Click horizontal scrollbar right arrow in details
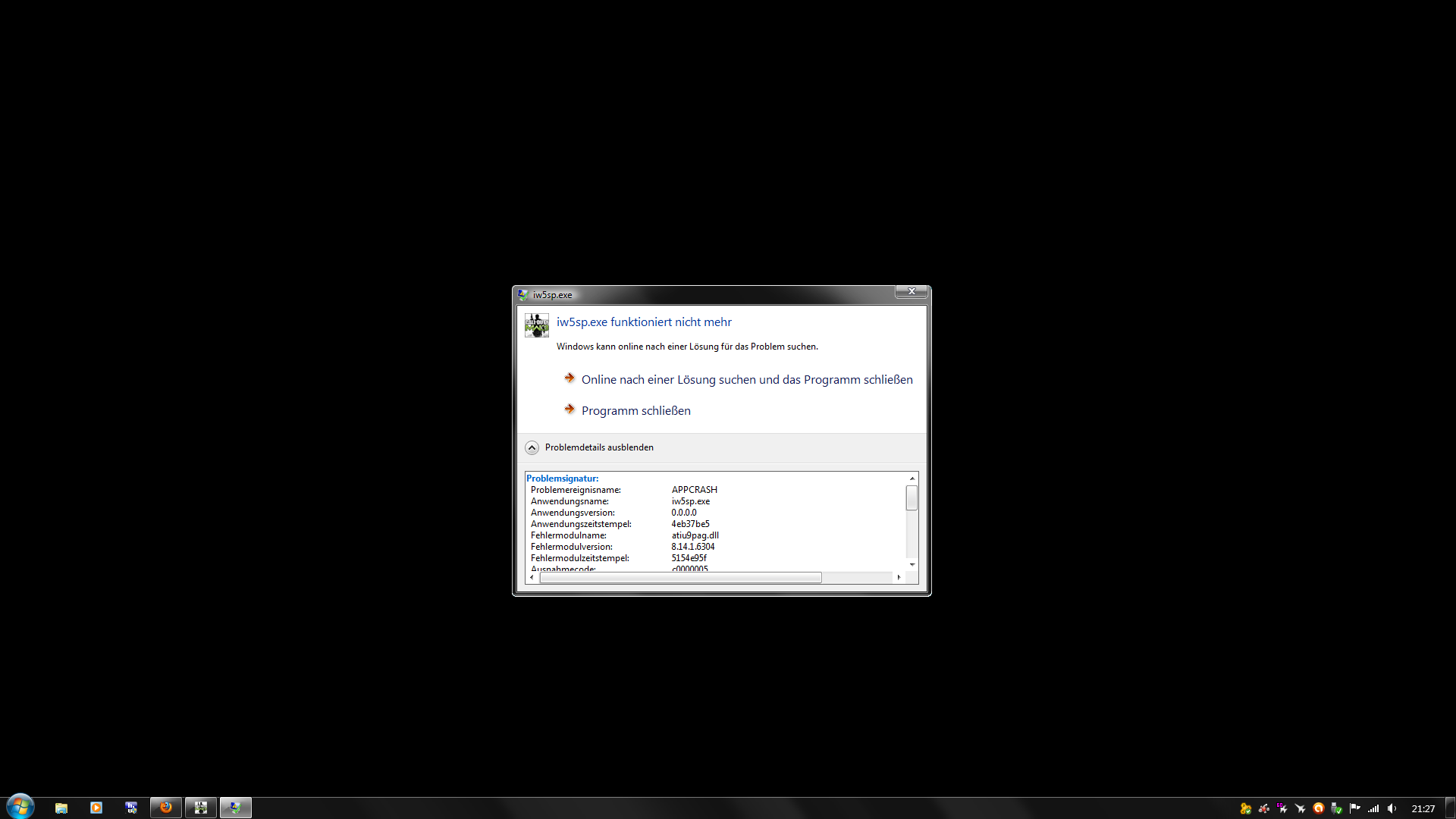 click(899, 577)
